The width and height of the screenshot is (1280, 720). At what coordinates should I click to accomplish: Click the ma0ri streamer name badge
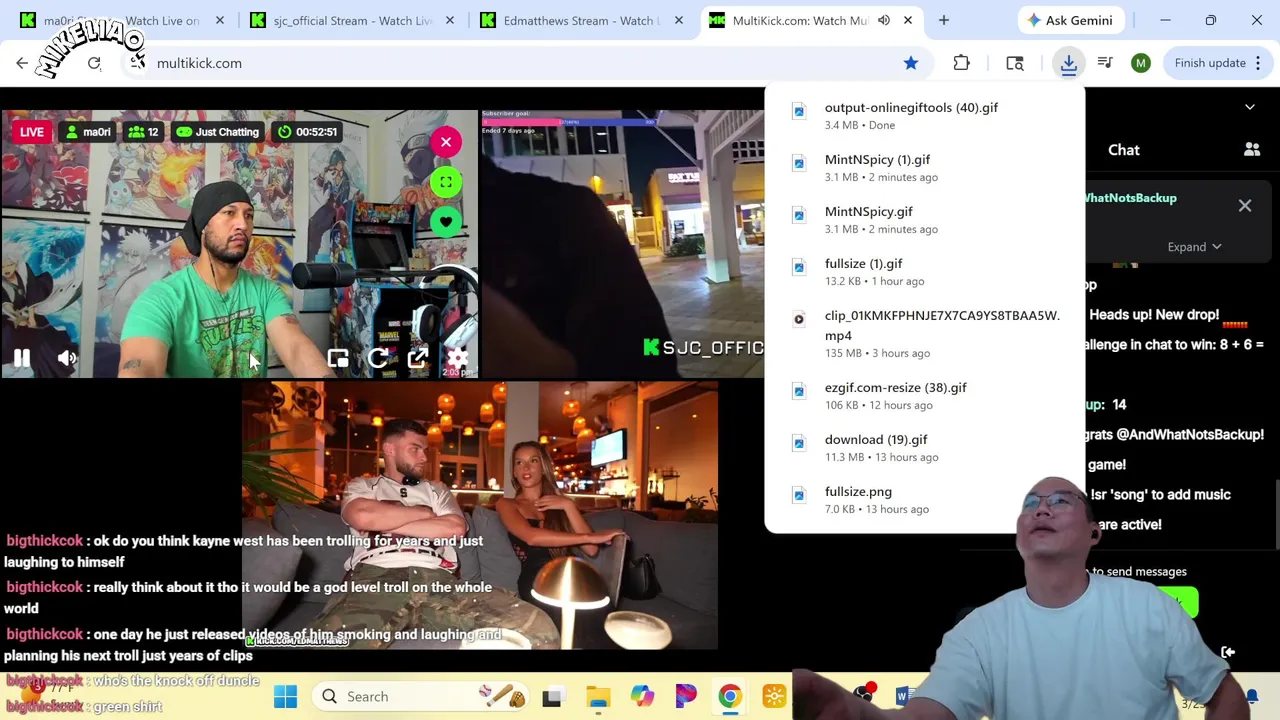[87, 132]
